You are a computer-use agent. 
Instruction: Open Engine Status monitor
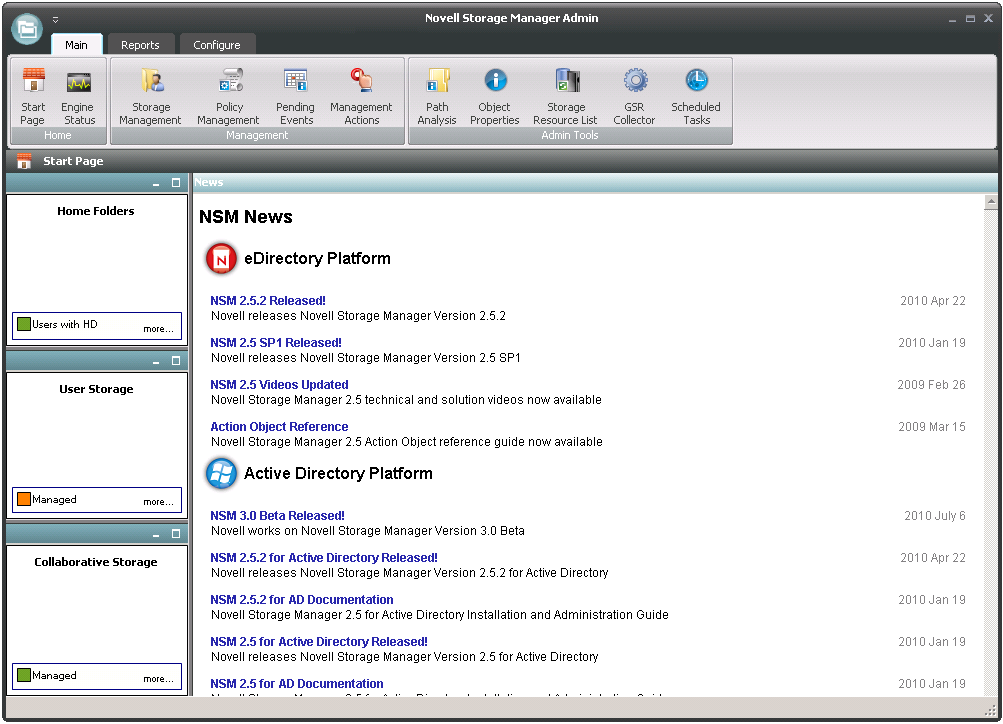pyautogui.click(x=78, y=96)
